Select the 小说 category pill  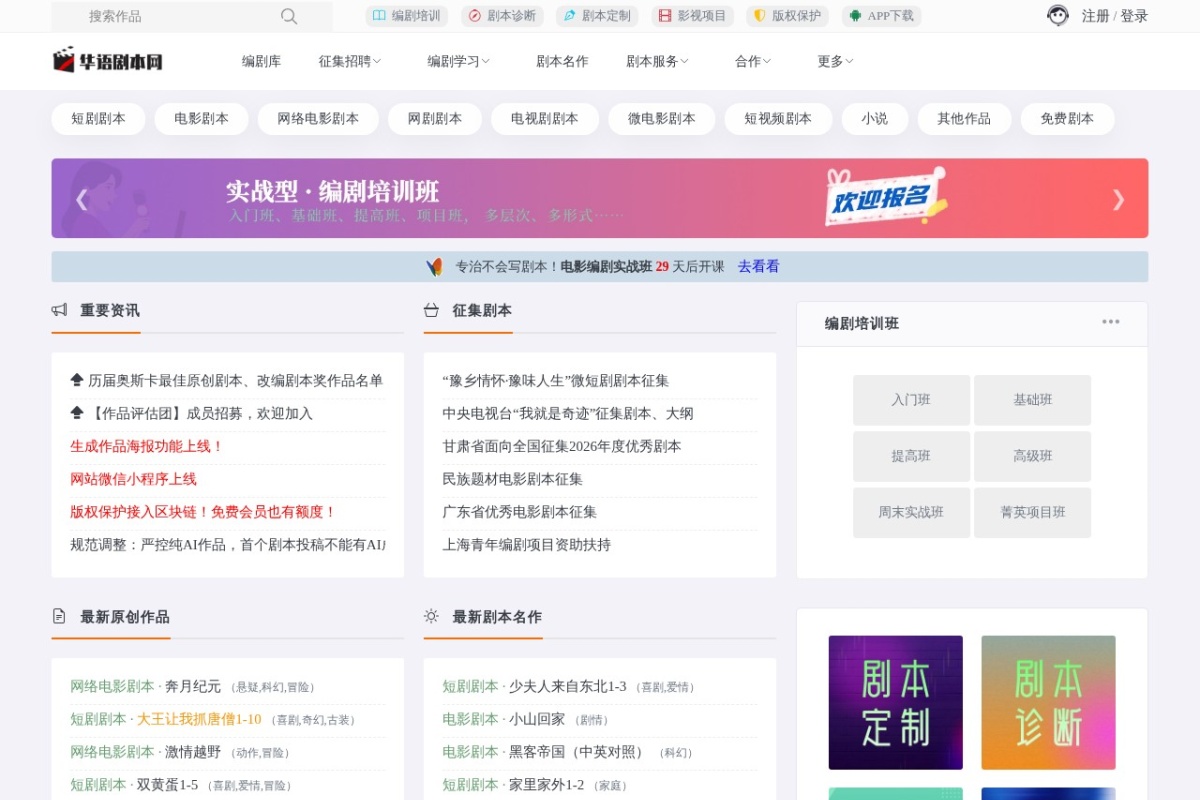point(875,119)
